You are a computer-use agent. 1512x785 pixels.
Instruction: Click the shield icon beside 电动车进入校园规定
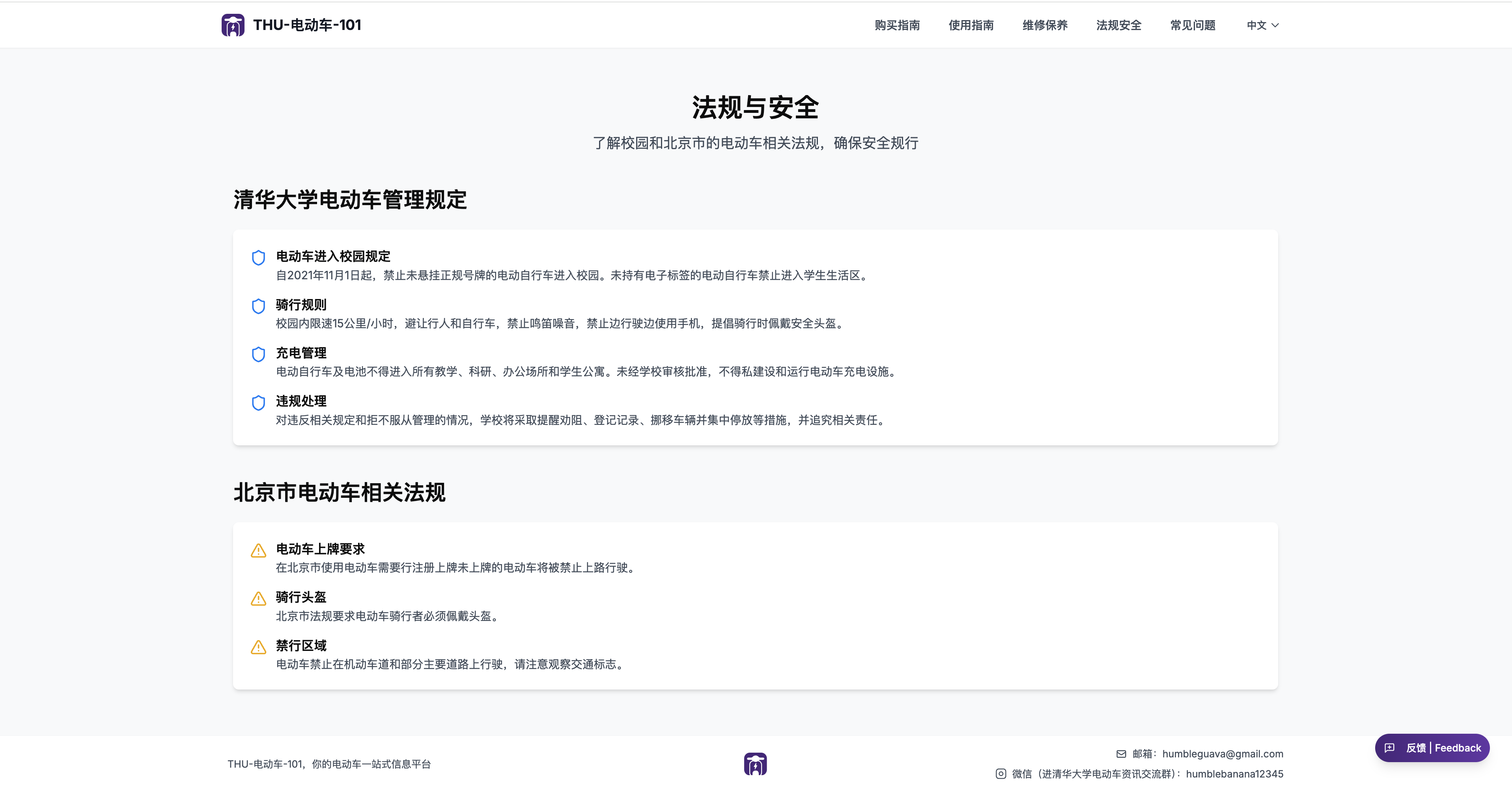(258, 258)
